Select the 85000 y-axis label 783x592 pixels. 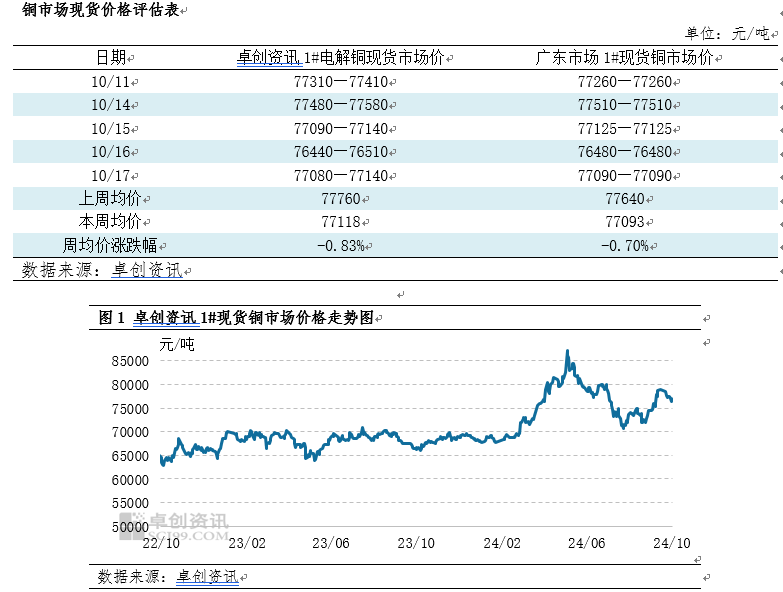(x=129, y=361)
